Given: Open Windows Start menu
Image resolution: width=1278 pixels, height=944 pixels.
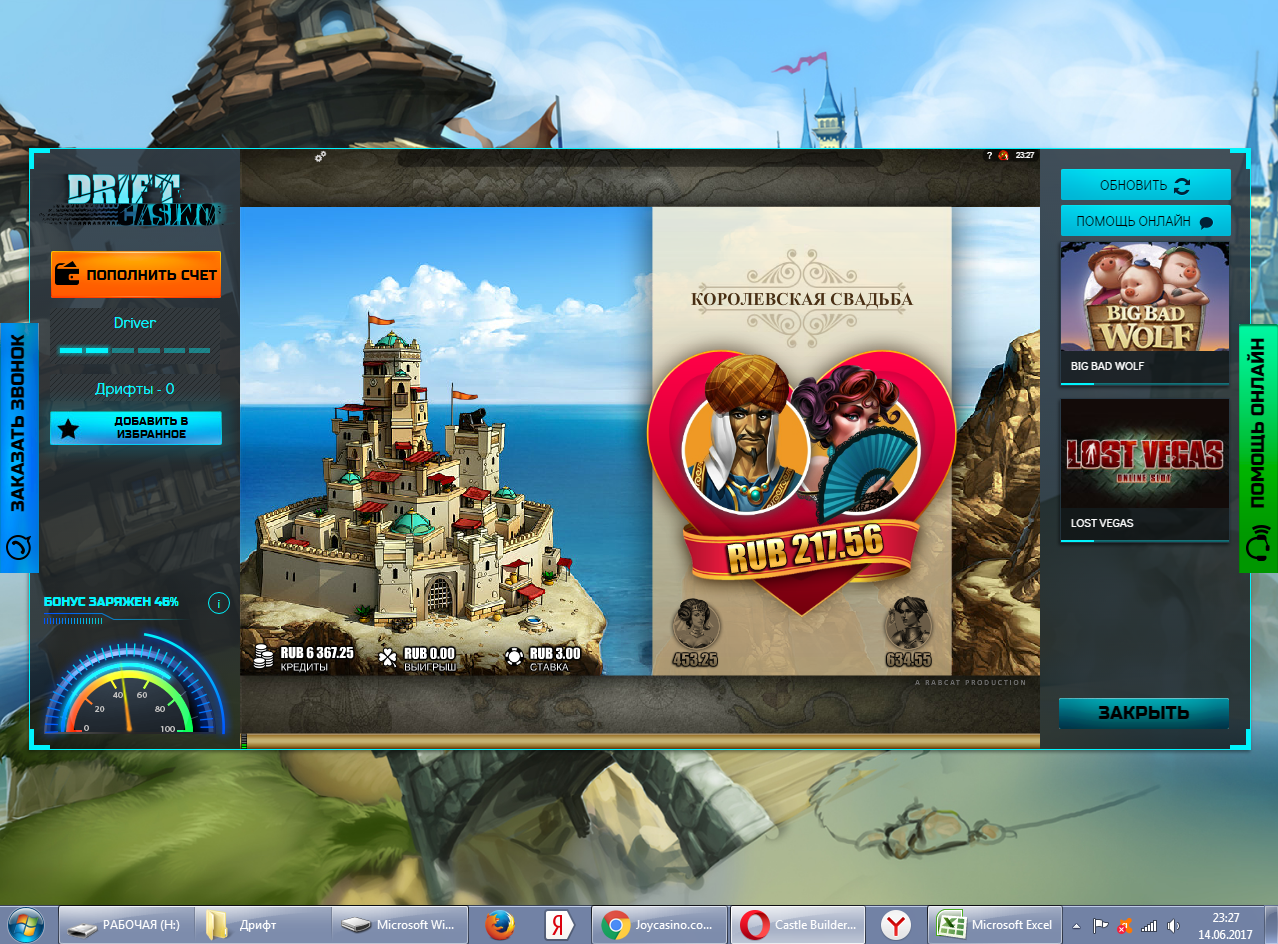Looking at the screenshot, I should [25, 925].
